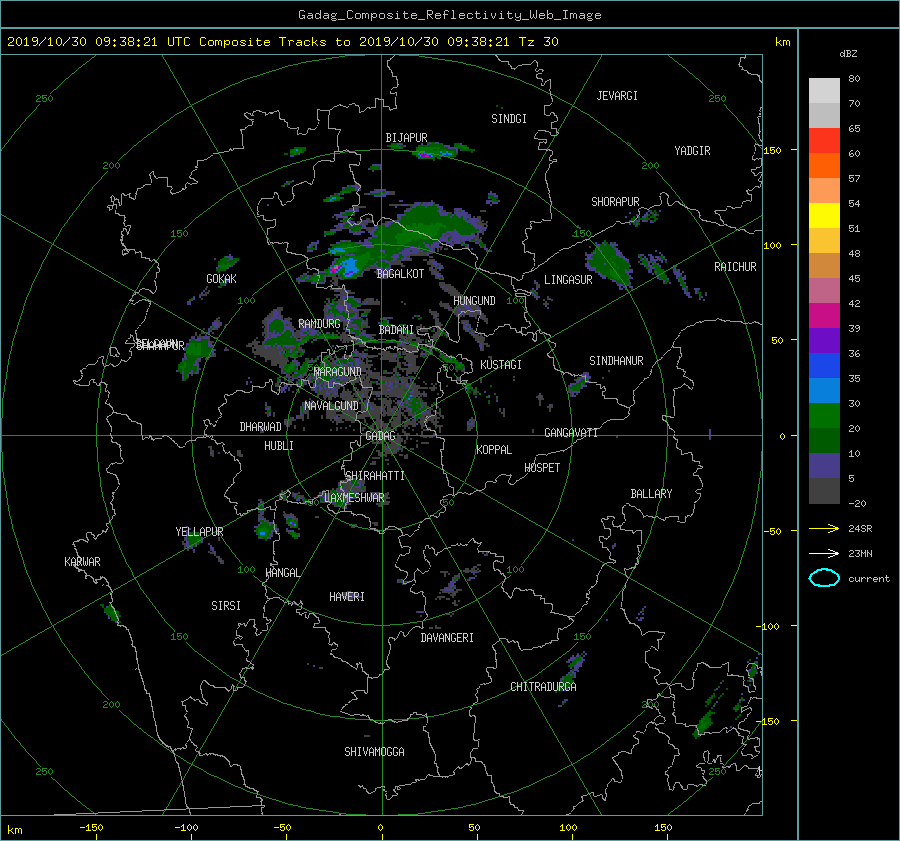
Task: Click the BADAMI city label
Action: coord(396,330)
